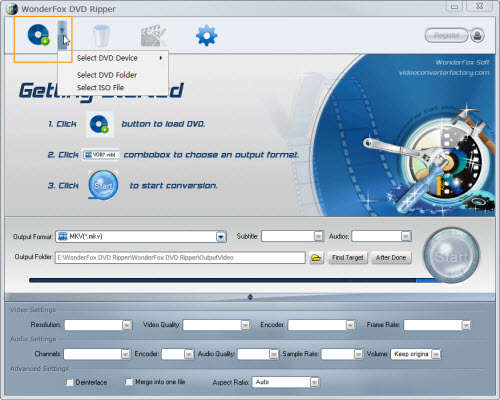Click the Register button
This screenshot has height=400, width=500.
446,35
